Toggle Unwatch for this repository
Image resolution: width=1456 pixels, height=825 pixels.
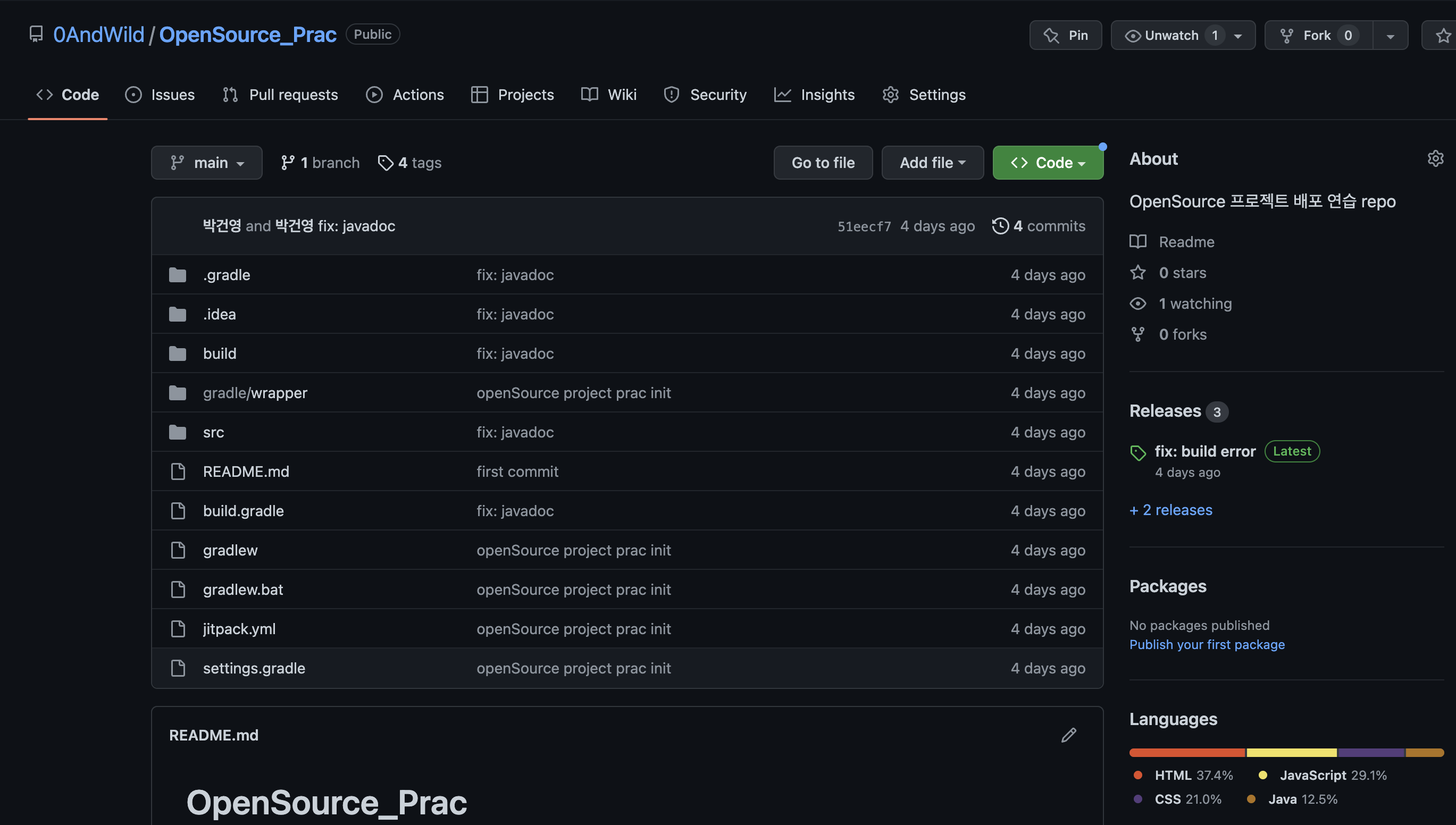coord(1170,36)
